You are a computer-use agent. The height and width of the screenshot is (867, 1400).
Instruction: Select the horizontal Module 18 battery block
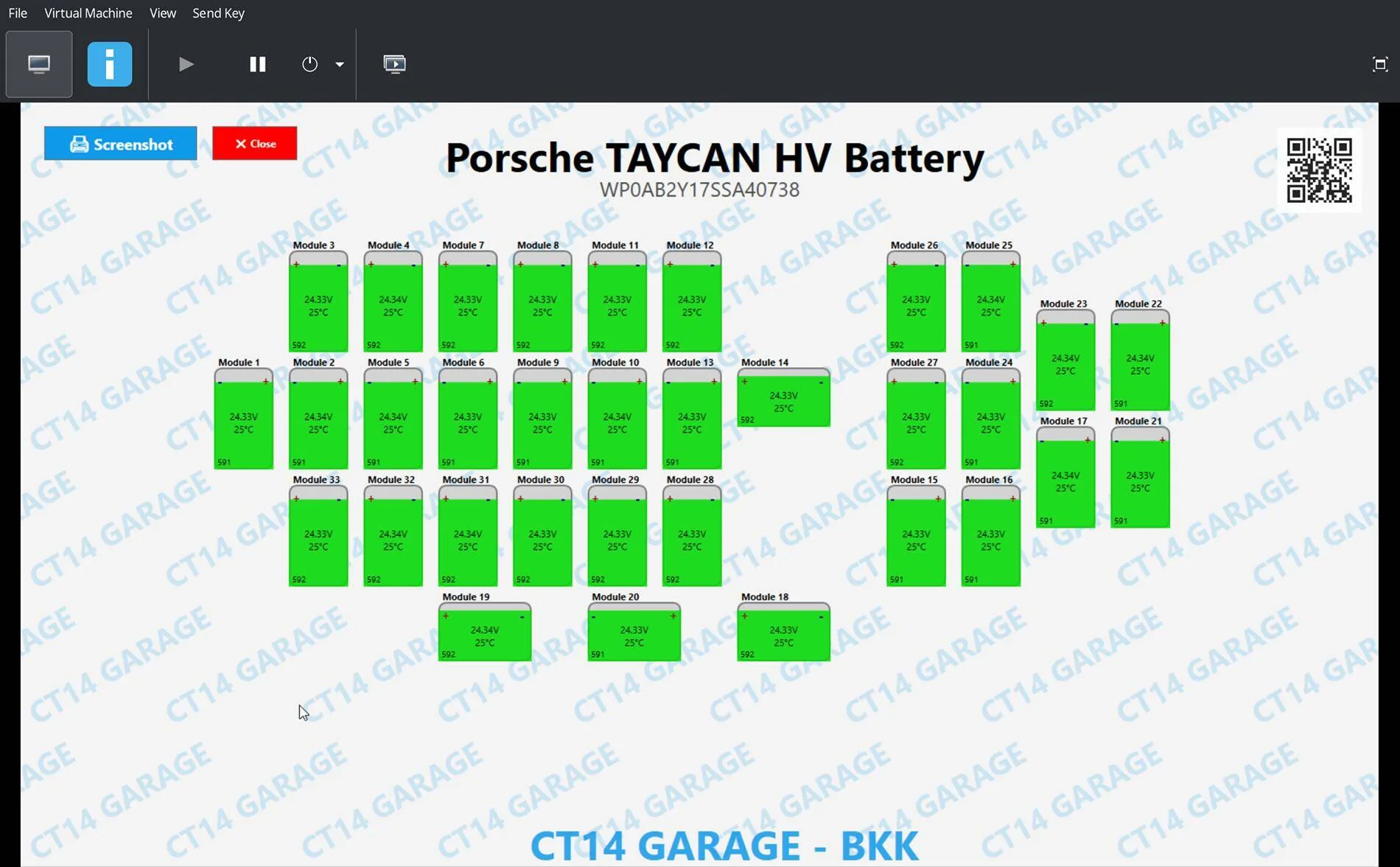pos(784,632)
